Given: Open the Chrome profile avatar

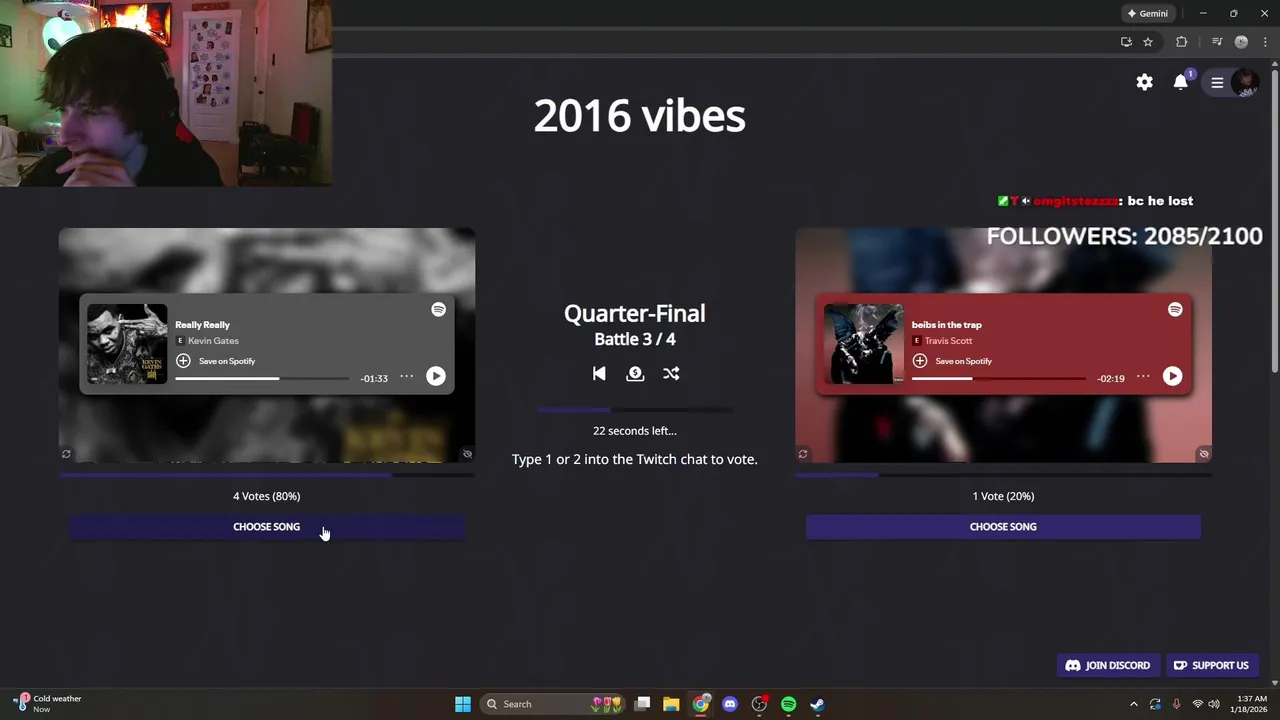Looking at the screenshot, I should (1241, 42).
